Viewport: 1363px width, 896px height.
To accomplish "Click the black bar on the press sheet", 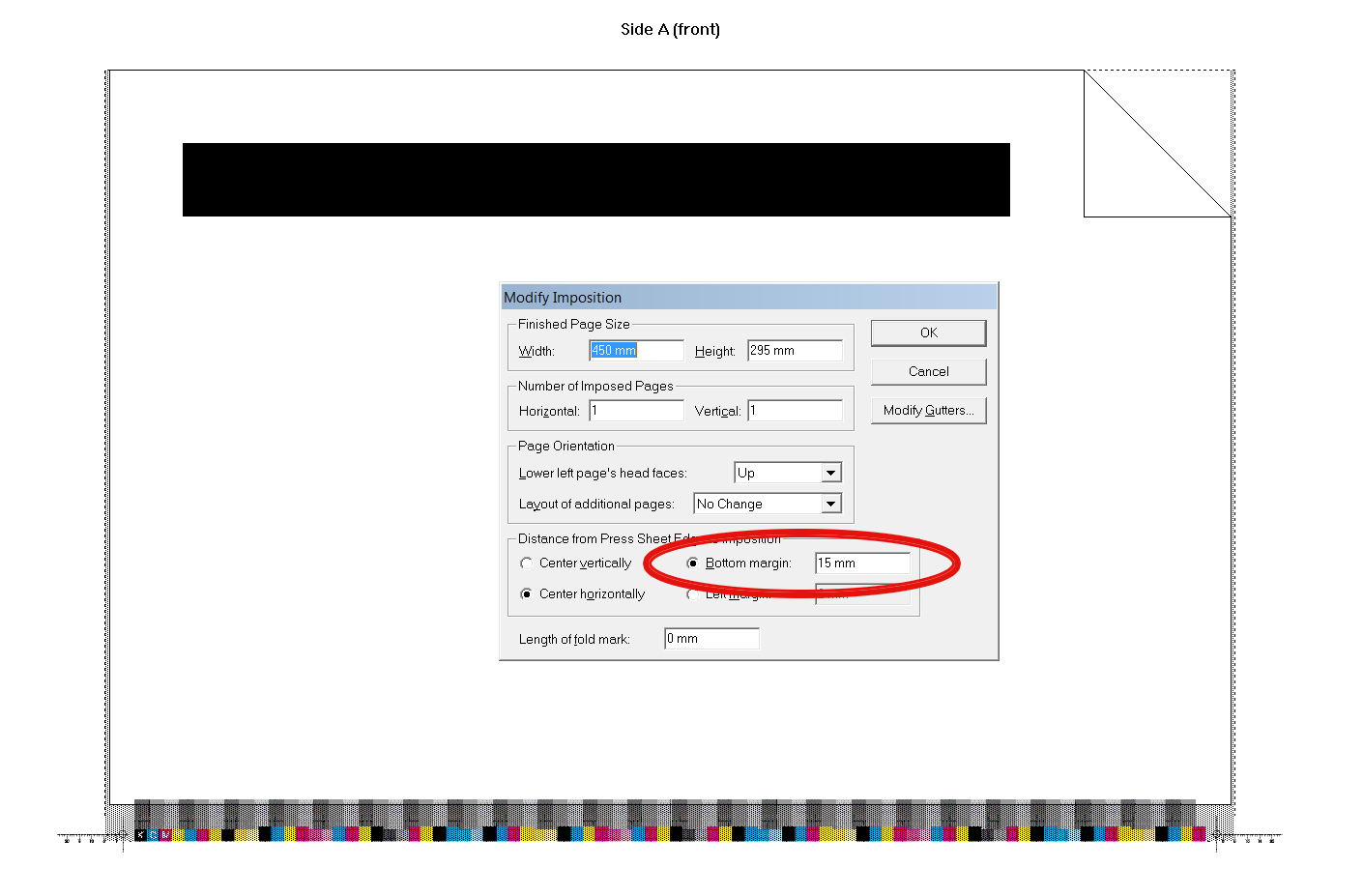I will pyautogui.click(x=596, y=180).
